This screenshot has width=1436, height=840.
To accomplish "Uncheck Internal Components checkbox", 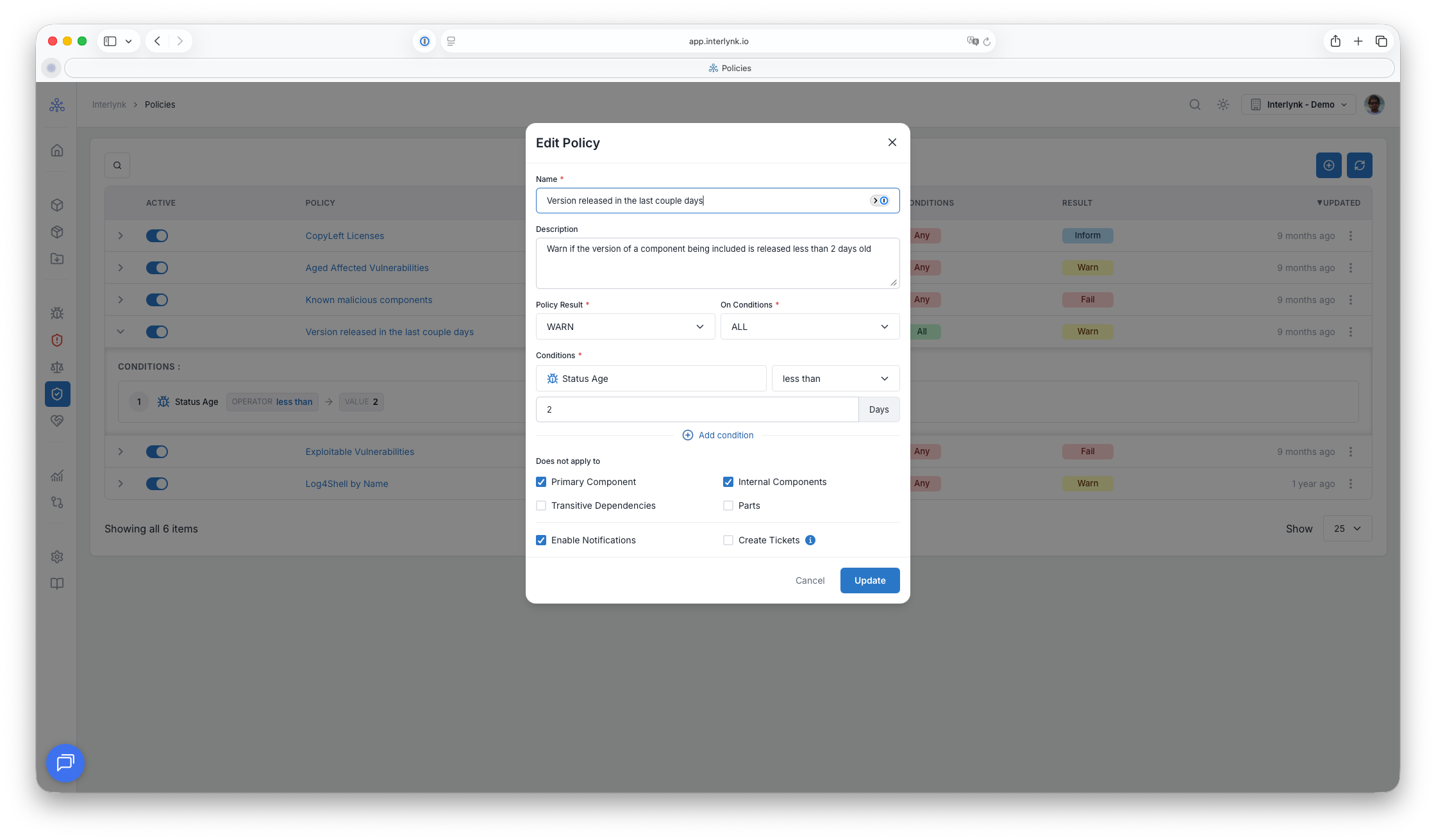I will [x=728, y=482].
